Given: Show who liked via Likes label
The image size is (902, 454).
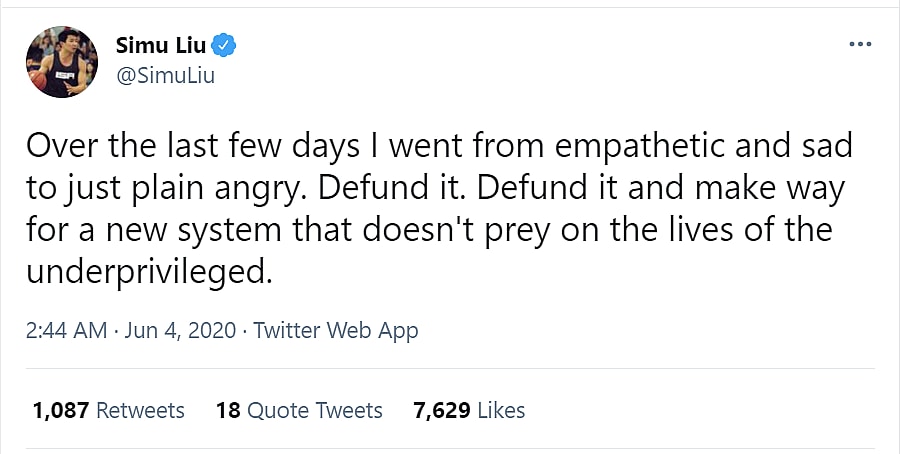Looking at the screenshot, I should click(x=503, y=410).
